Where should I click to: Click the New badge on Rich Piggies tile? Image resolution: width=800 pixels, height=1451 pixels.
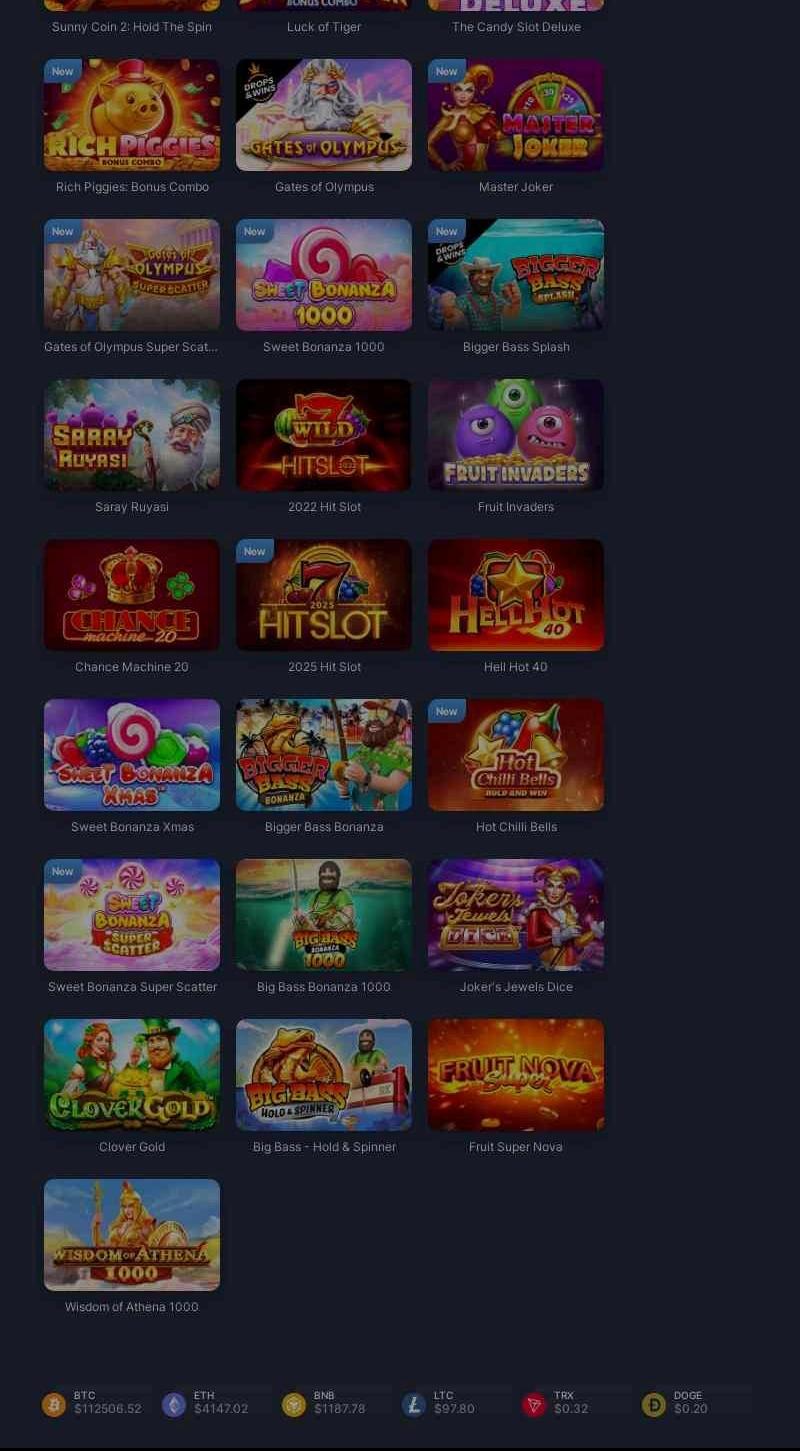click(63, 71)
